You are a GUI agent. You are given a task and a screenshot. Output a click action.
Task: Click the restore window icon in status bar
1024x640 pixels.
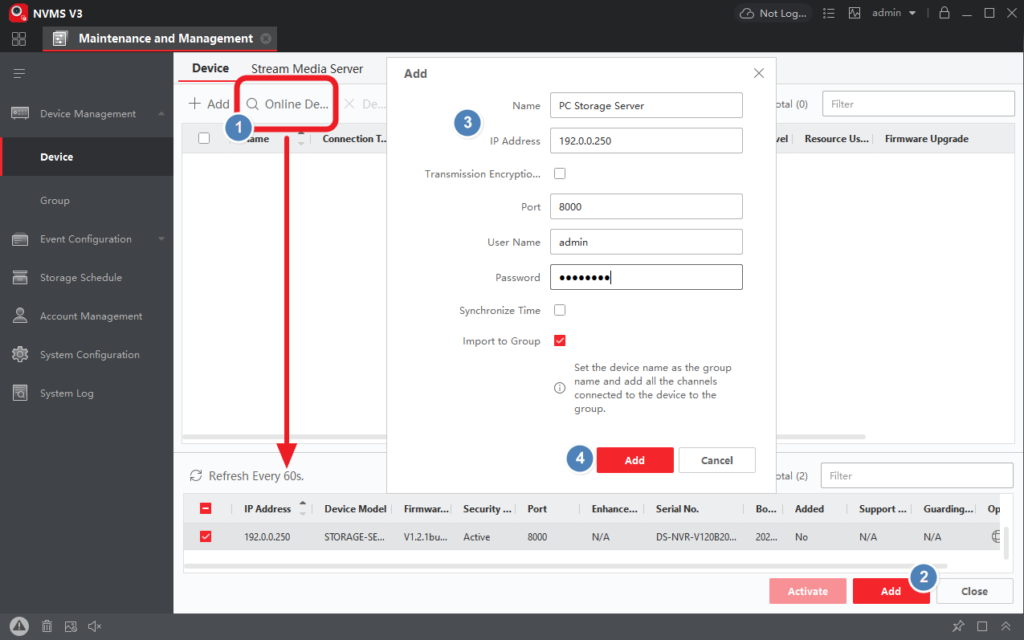(x=982, y=626)
